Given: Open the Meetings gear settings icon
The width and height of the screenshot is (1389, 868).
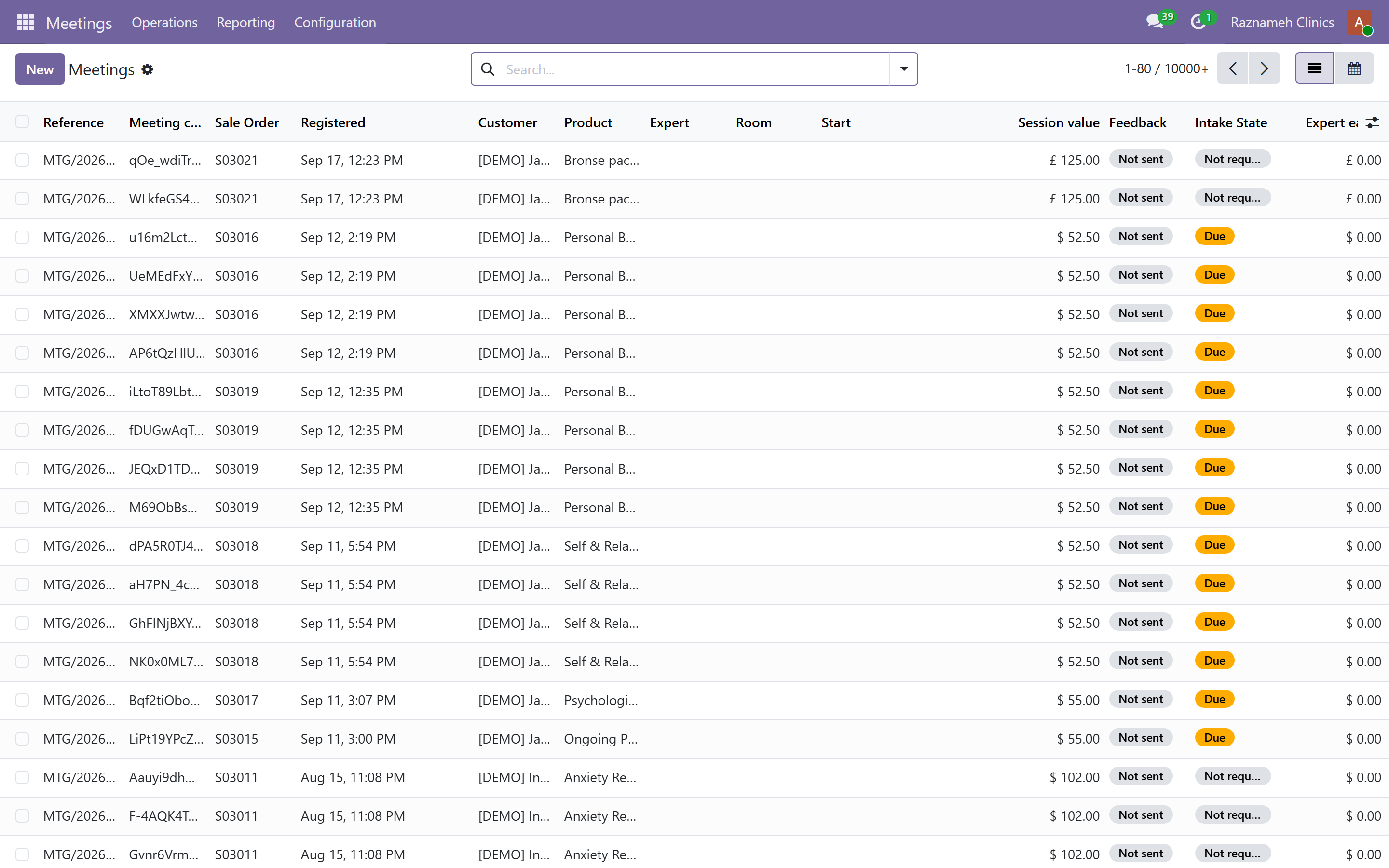Looking at the screenshot, I should pos(148,69).
